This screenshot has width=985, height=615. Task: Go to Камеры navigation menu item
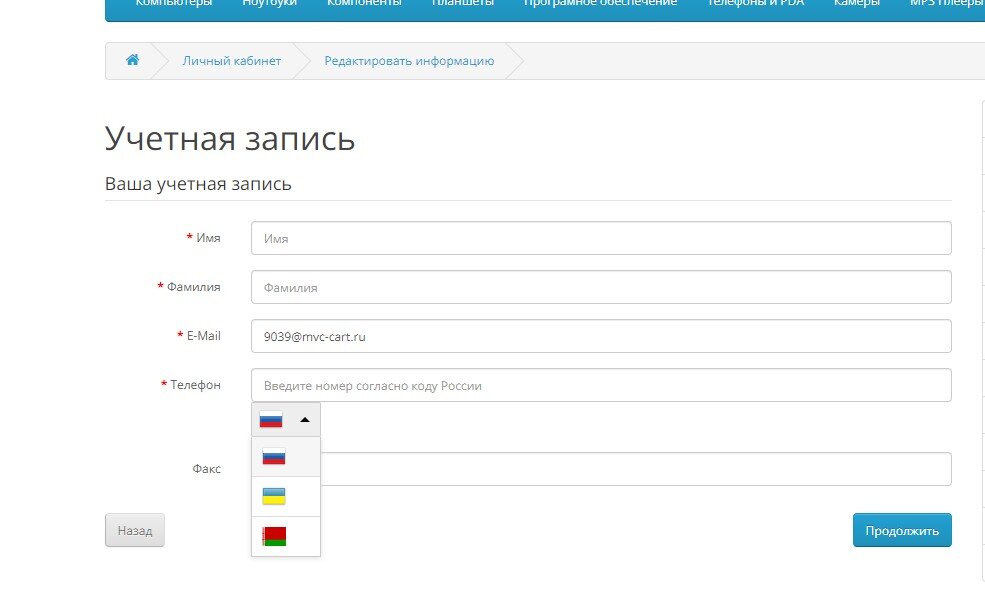856,4
